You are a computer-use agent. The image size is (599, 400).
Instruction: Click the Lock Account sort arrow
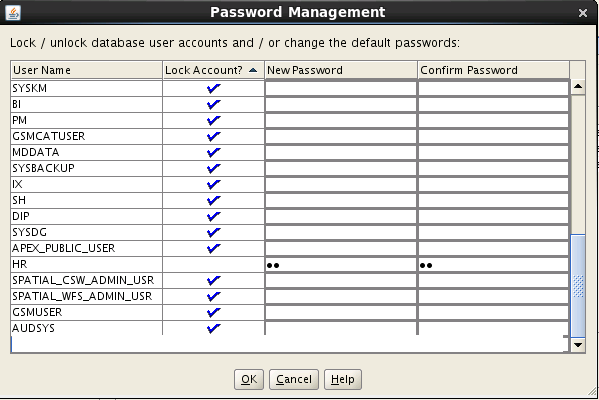pos(253,70)
